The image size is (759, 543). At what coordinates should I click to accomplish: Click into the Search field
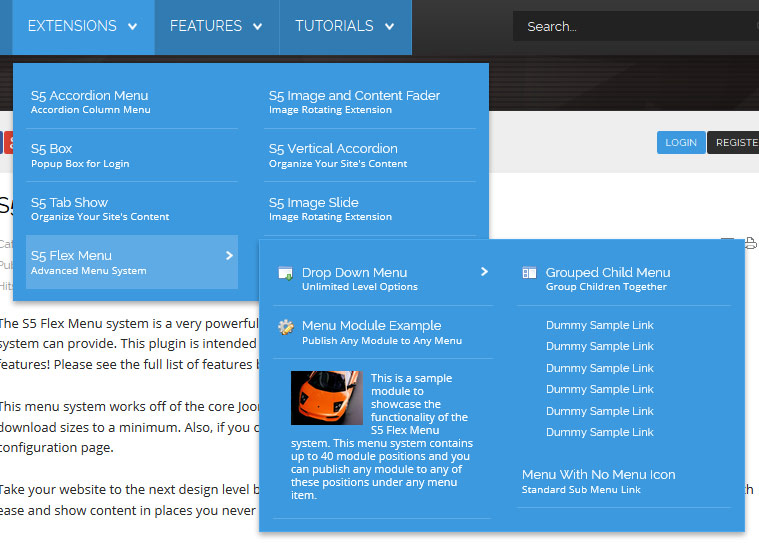click(636, 26)
